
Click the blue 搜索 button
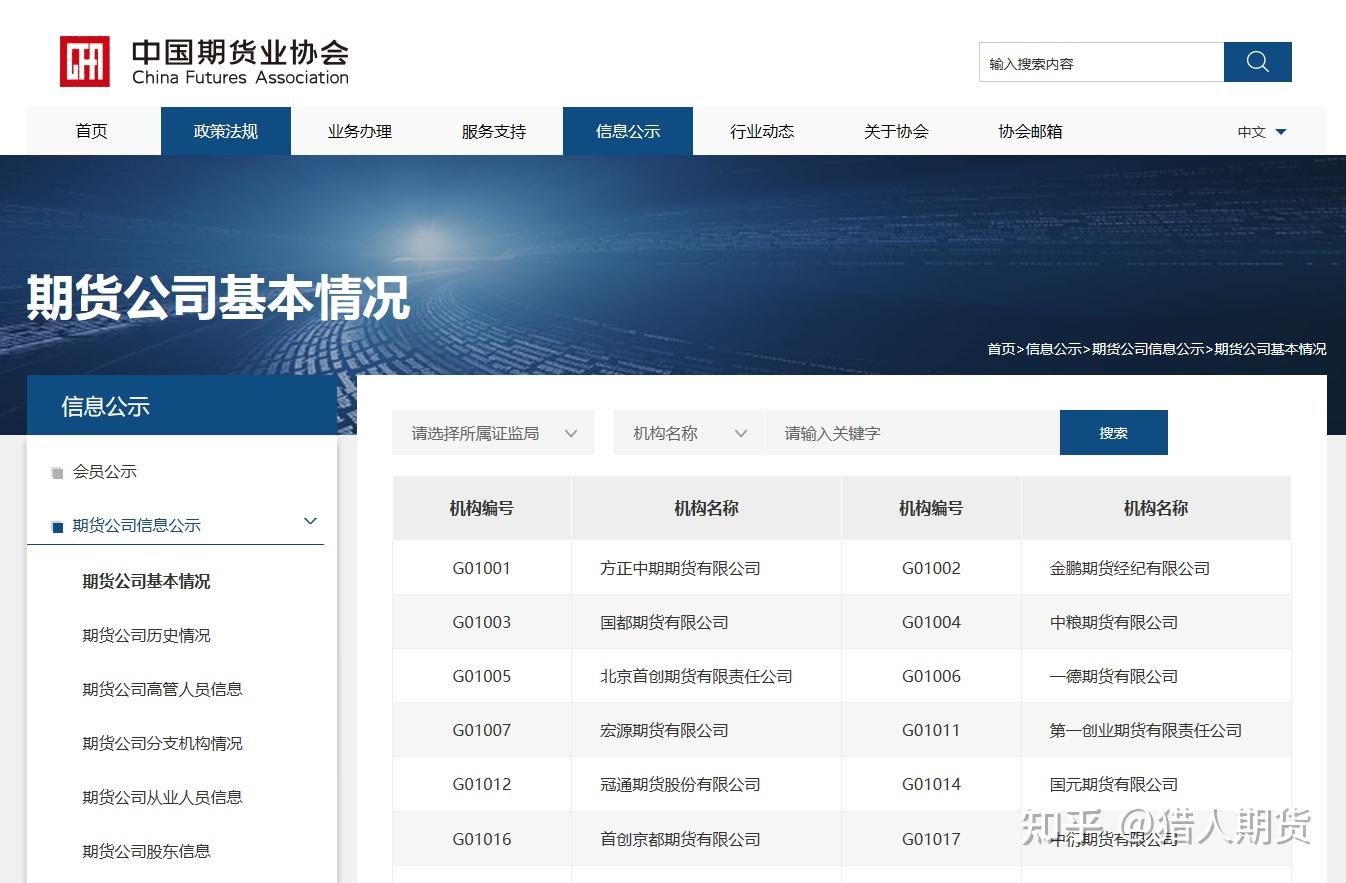[x=1113, y=433]
